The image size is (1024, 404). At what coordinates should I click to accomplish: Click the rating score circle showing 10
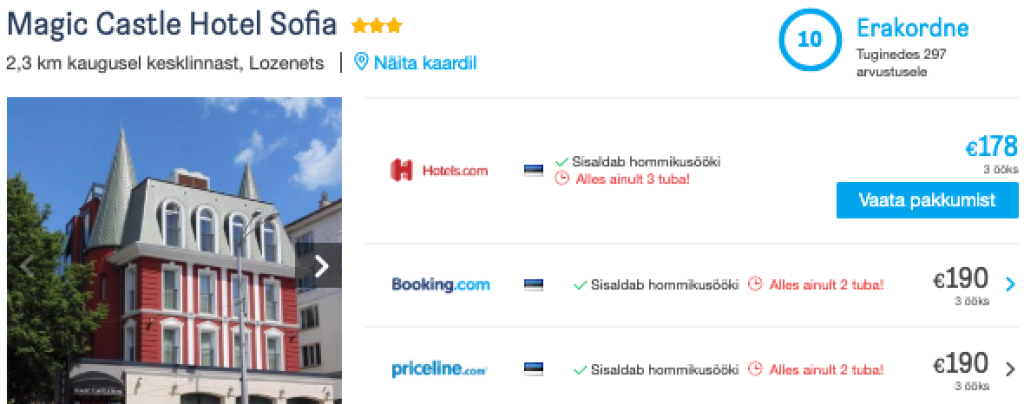[809, 41]
